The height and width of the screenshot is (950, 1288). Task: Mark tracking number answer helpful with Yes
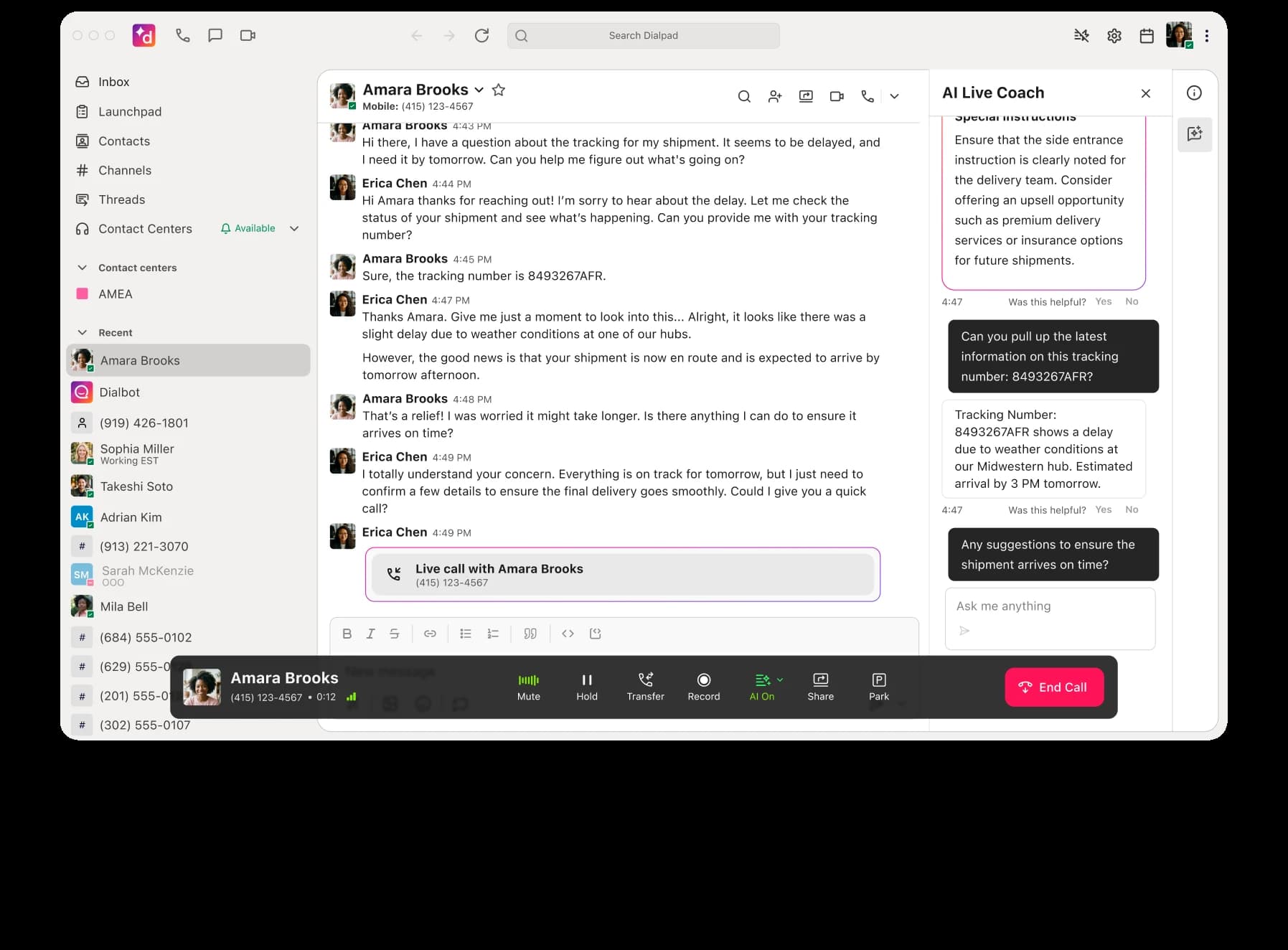(x=1104, y=509)
